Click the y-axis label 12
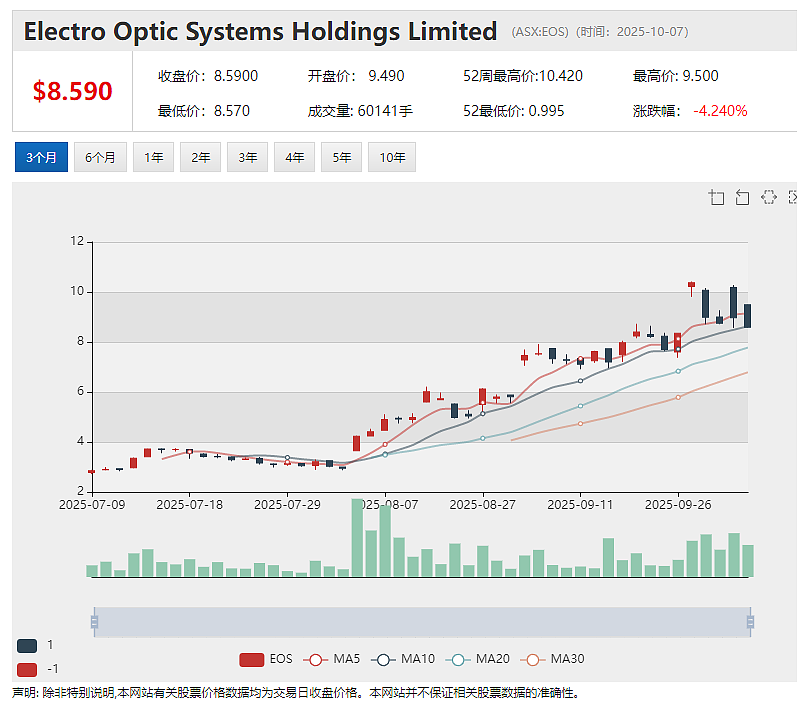Viewport: 808px width, 713px height. click(77, 241)
